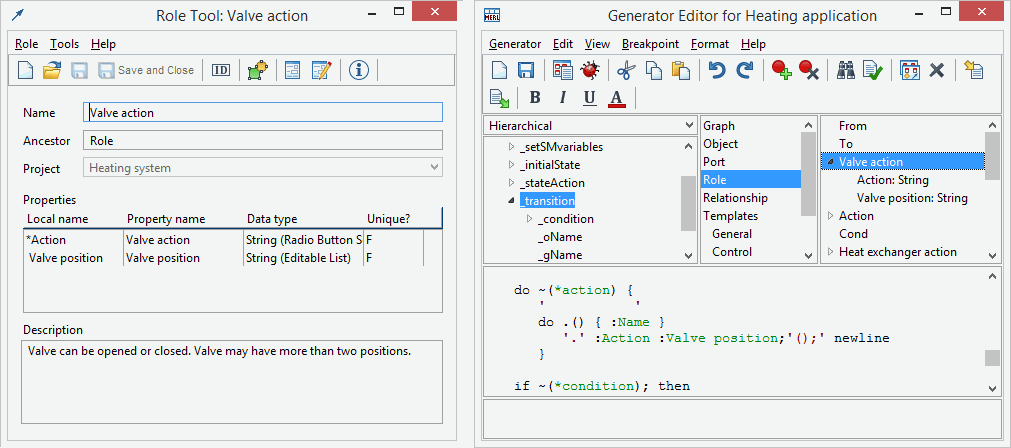Select Graph in the concept list
The height and width of the screenshot is (448, 1011).
(x=719, y=126)
